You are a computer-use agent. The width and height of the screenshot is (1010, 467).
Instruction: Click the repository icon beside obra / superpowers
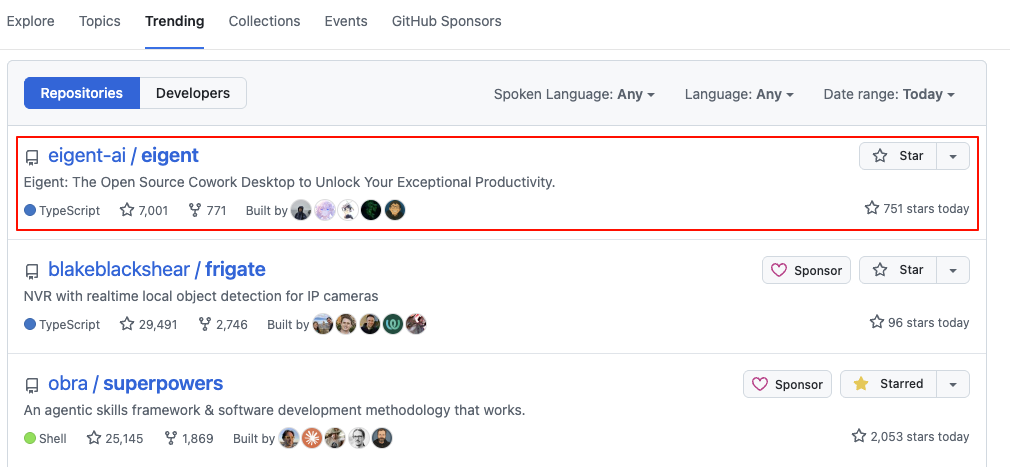tap(32, 385)
